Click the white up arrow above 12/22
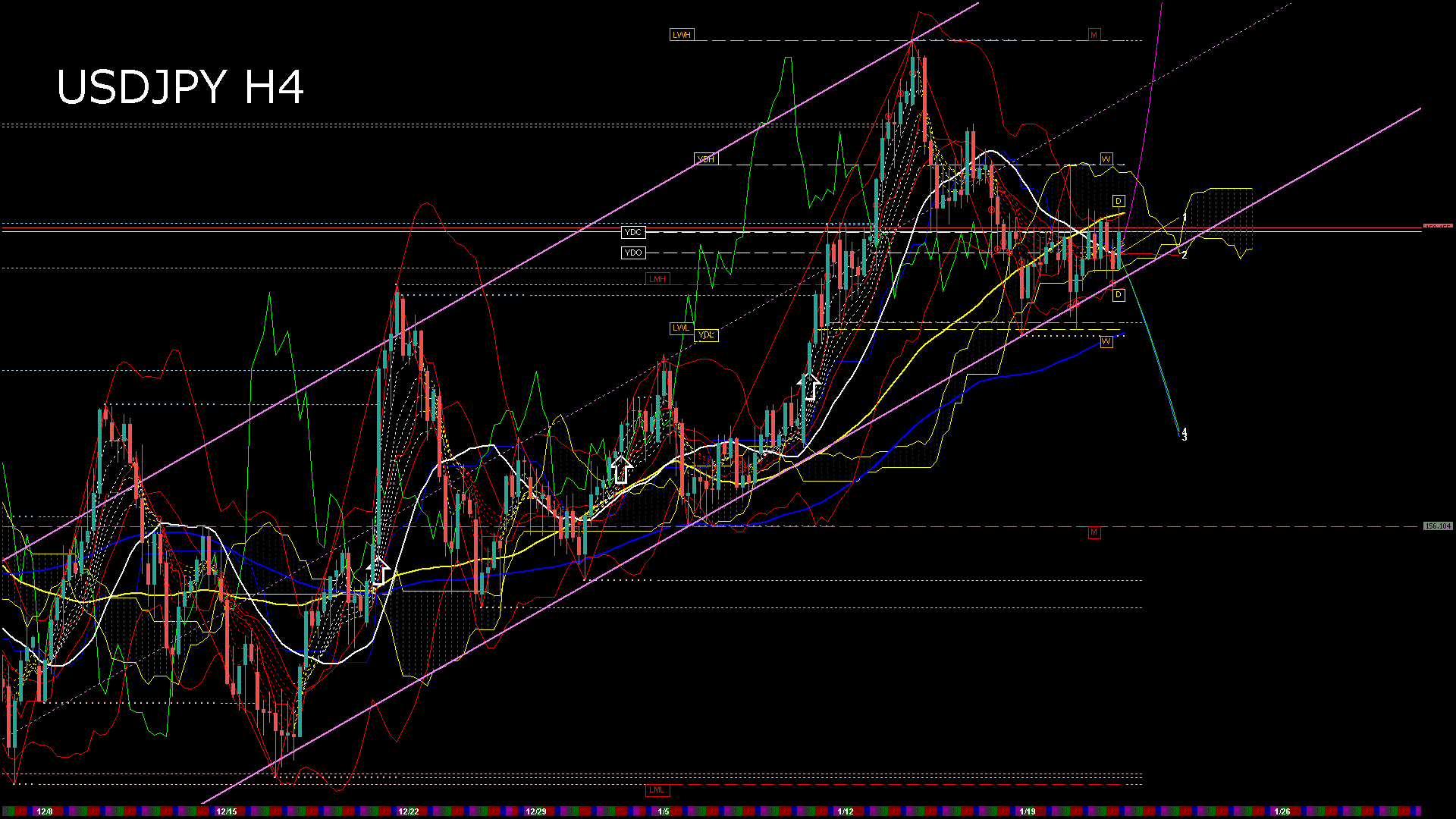1456x819 pixels. point(378,571)
